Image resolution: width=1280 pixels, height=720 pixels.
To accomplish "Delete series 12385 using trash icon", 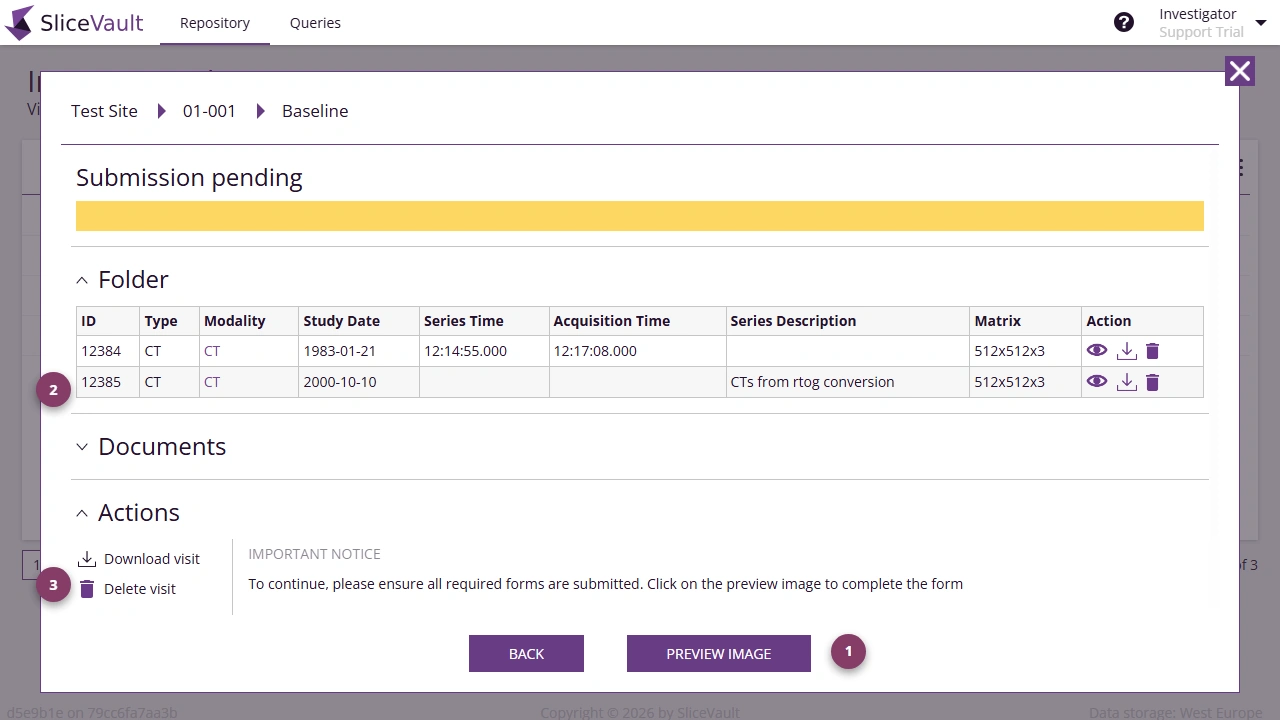I will point(1152,381).
